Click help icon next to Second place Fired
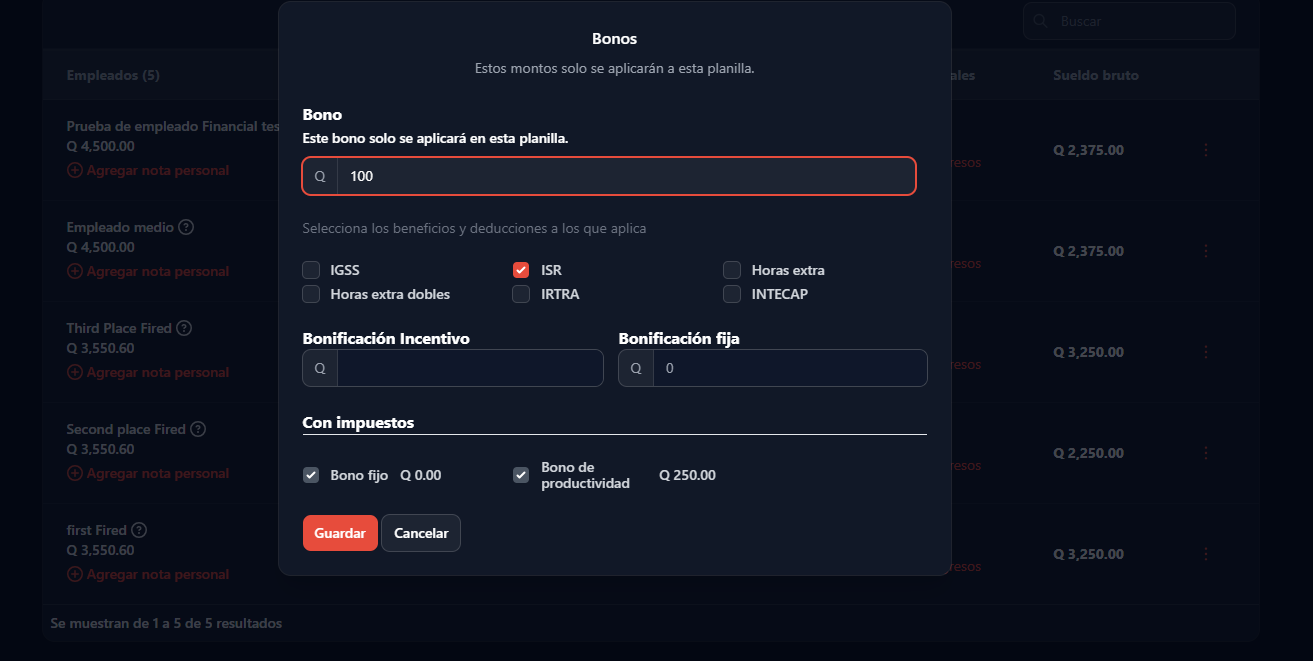Screen dimensions: 1313x661 (x=198, y=429)
